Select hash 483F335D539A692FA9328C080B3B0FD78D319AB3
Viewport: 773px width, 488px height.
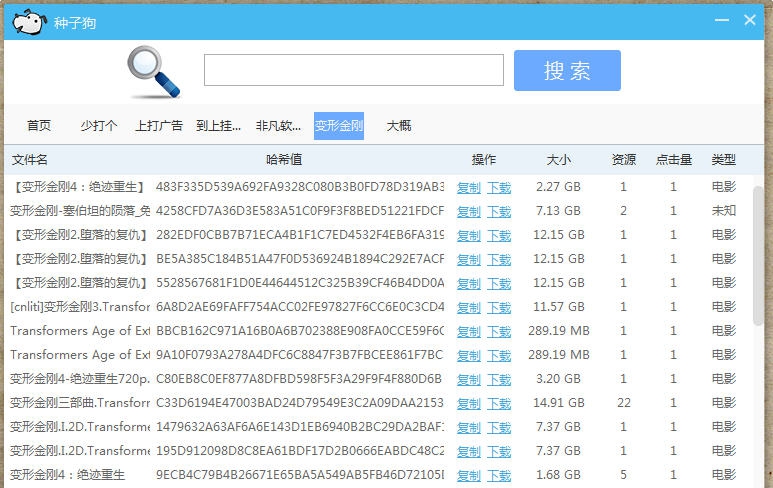pos(300,187)
